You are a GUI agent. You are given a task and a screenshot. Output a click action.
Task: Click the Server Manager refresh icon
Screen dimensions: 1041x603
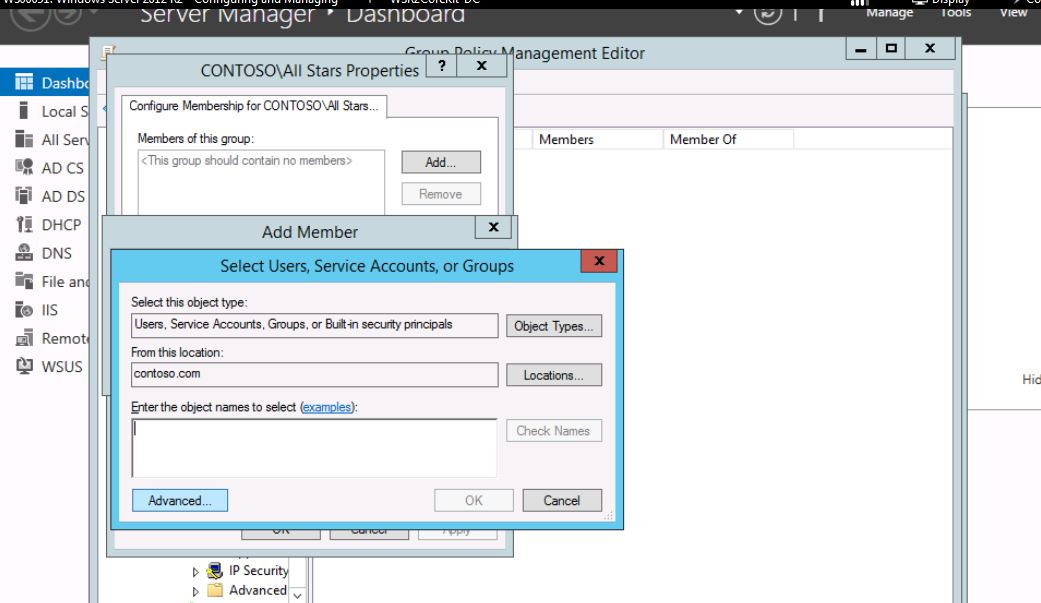coord(767,13)
